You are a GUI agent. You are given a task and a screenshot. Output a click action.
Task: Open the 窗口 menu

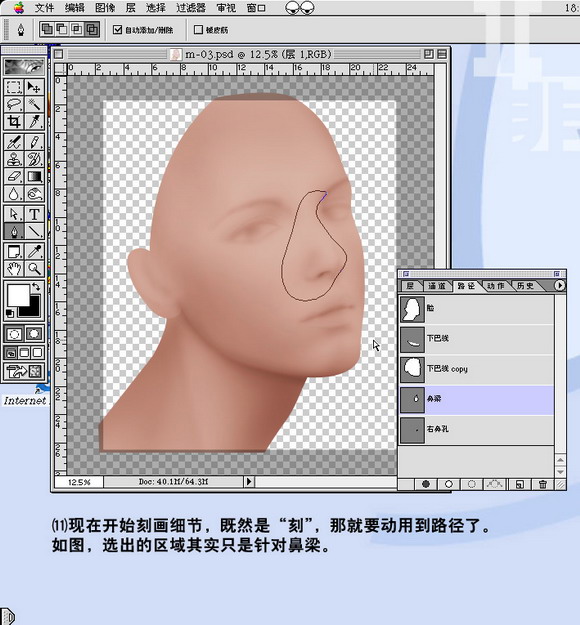point(256,8)
